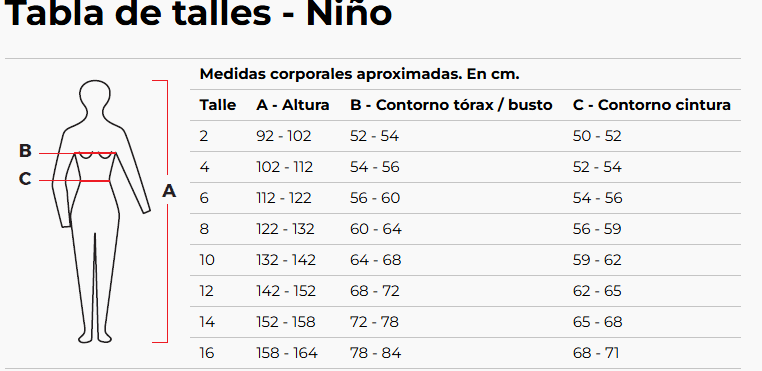
Task: Click the body silhouette diagram
Action: [x=101, y=212]
